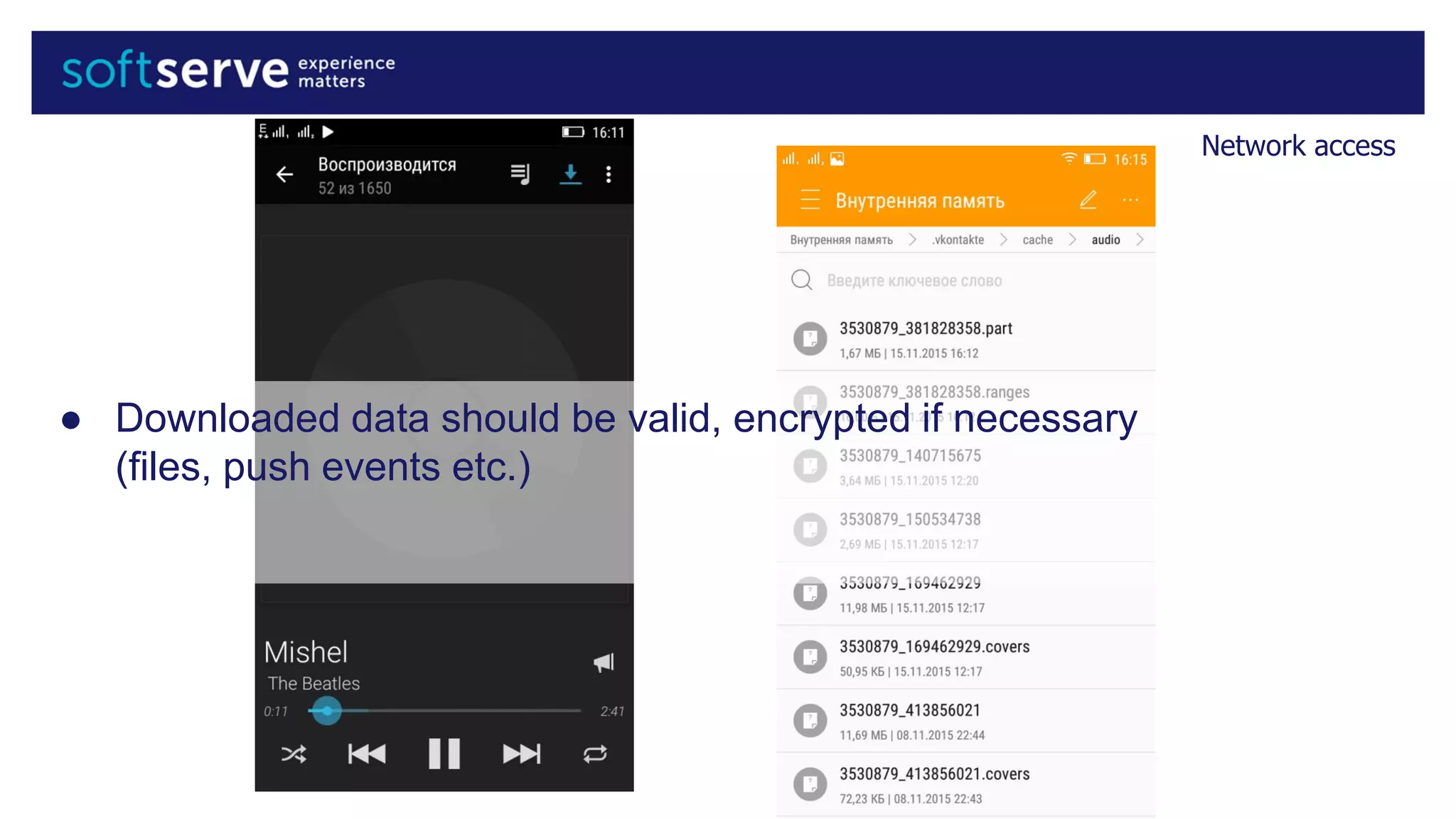Viewport: 1456px width, 819px height.
Task: Open file 3530879_140715675
Action: (965, 466)
